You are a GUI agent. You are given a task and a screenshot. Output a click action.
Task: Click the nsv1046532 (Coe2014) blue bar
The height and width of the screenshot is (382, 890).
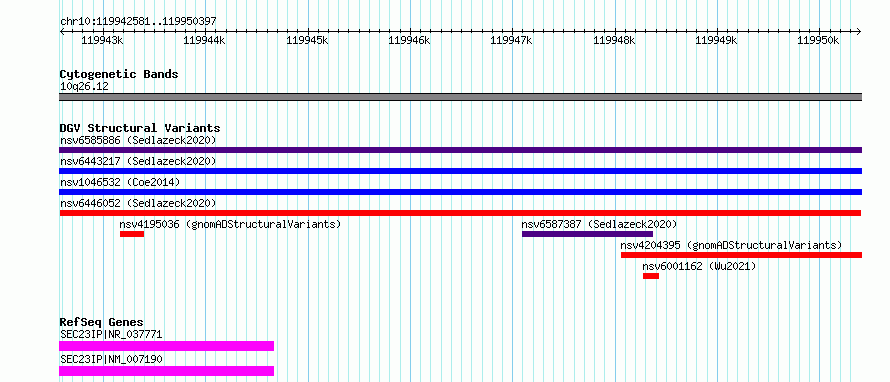pos(460,192)
